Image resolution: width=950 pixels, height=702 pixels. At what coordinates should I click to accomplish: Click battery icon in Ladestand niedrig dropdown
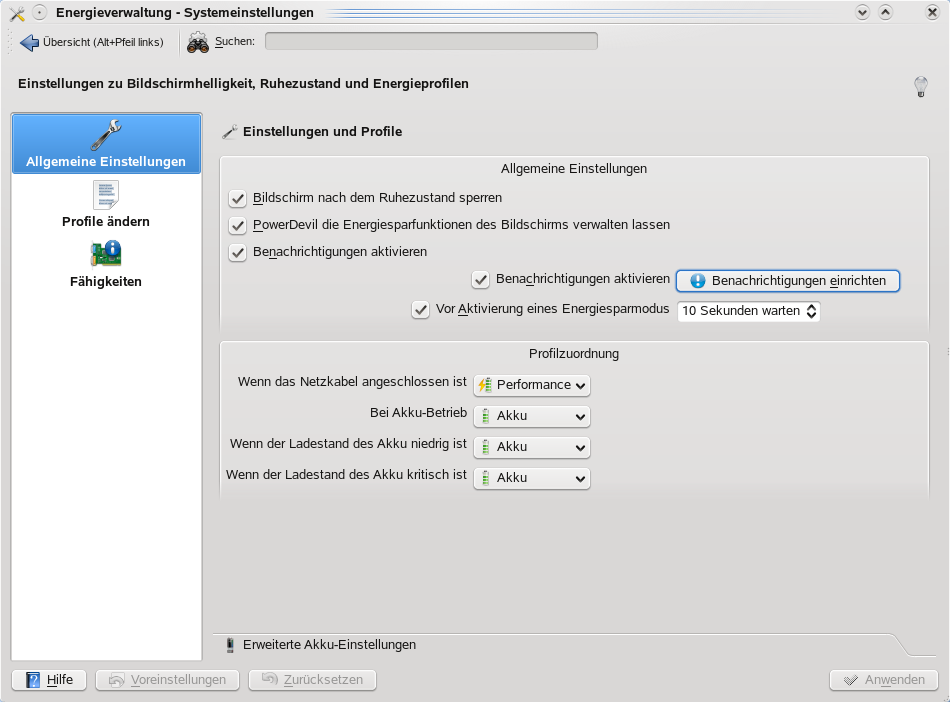coord(485,447)
